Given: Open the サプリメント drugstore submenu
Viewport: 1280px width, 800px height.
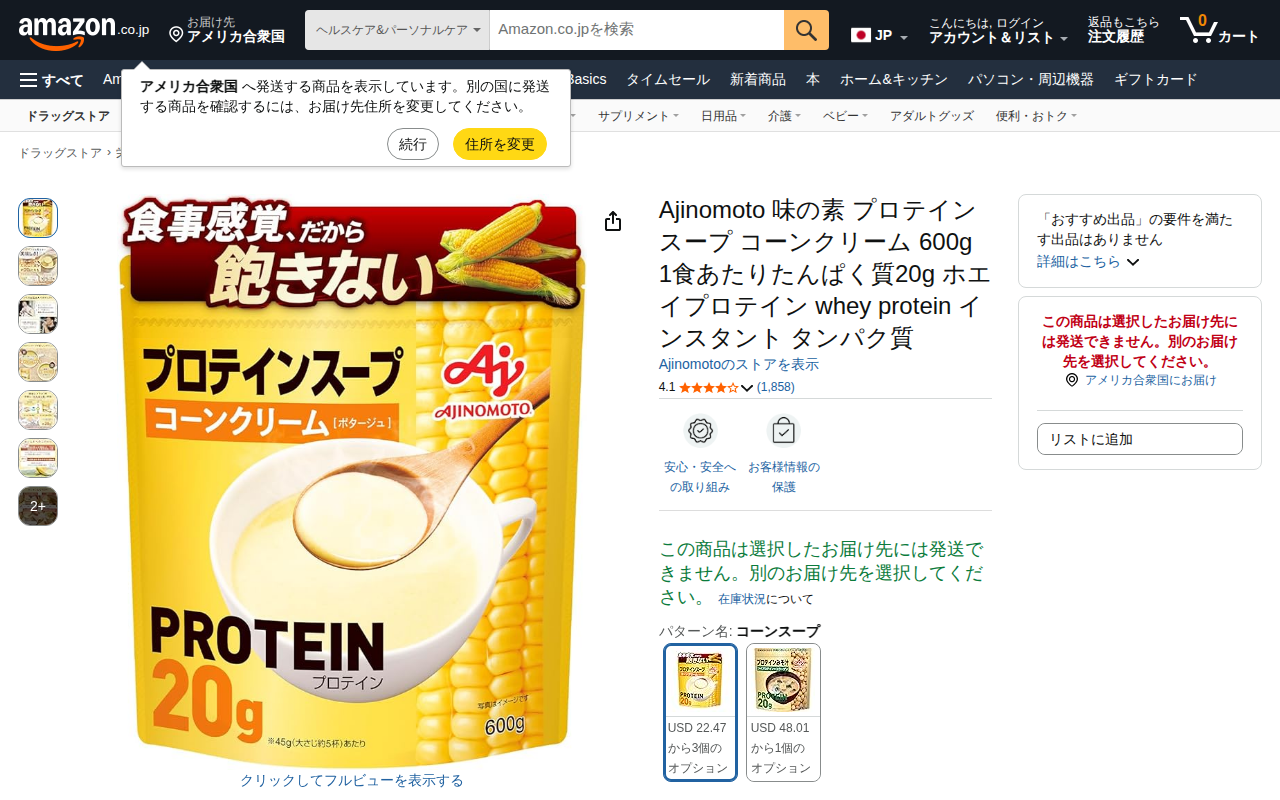Looking at the screenshot, I should (x=638, y=116).
